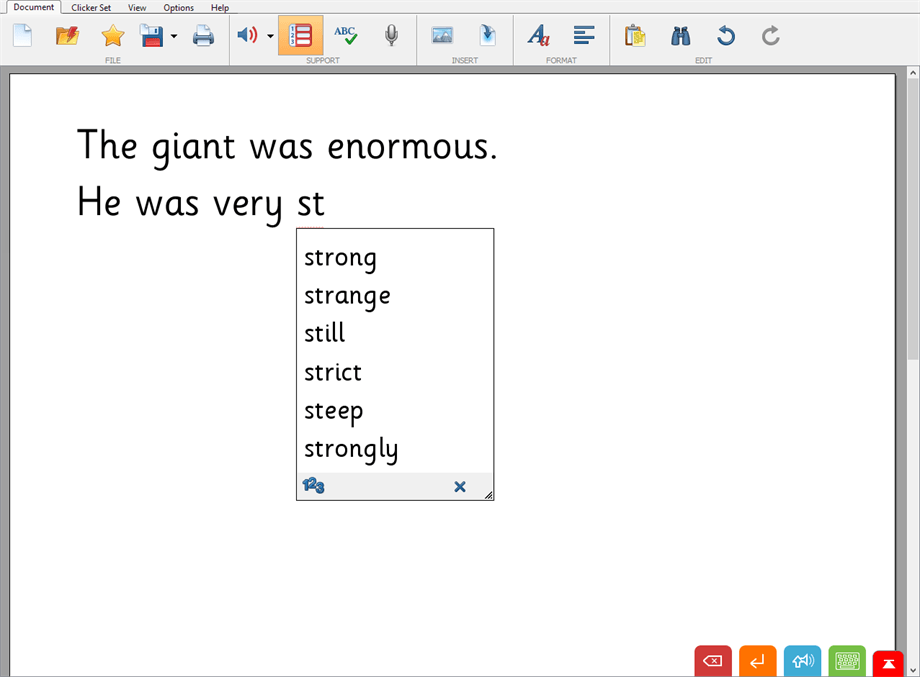920x677 pixels.
Task: Open an existing file
Action: pos(66,35)
